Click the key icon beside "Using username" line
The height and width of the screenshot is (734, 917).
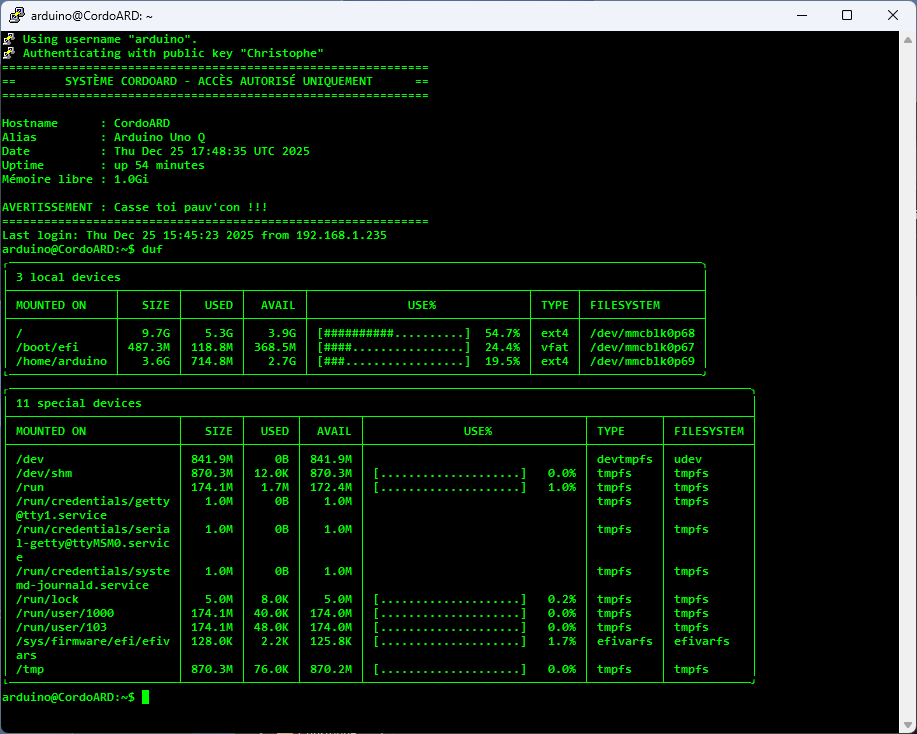(x=9, y=39)
